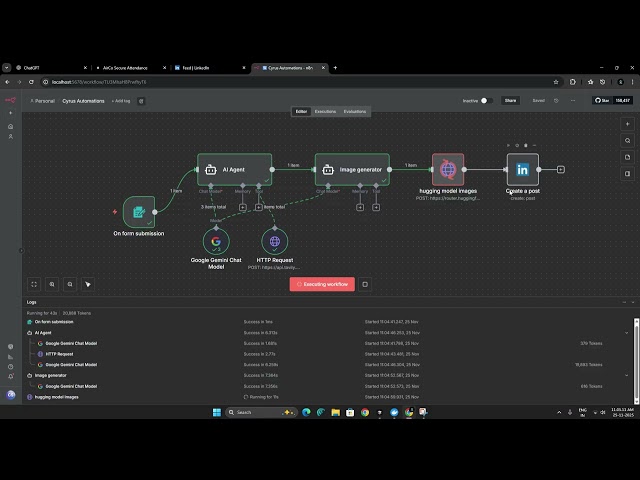Click the Add tag link
The height and width of the screenshot is (480, 640).
[x=121, y=101]
